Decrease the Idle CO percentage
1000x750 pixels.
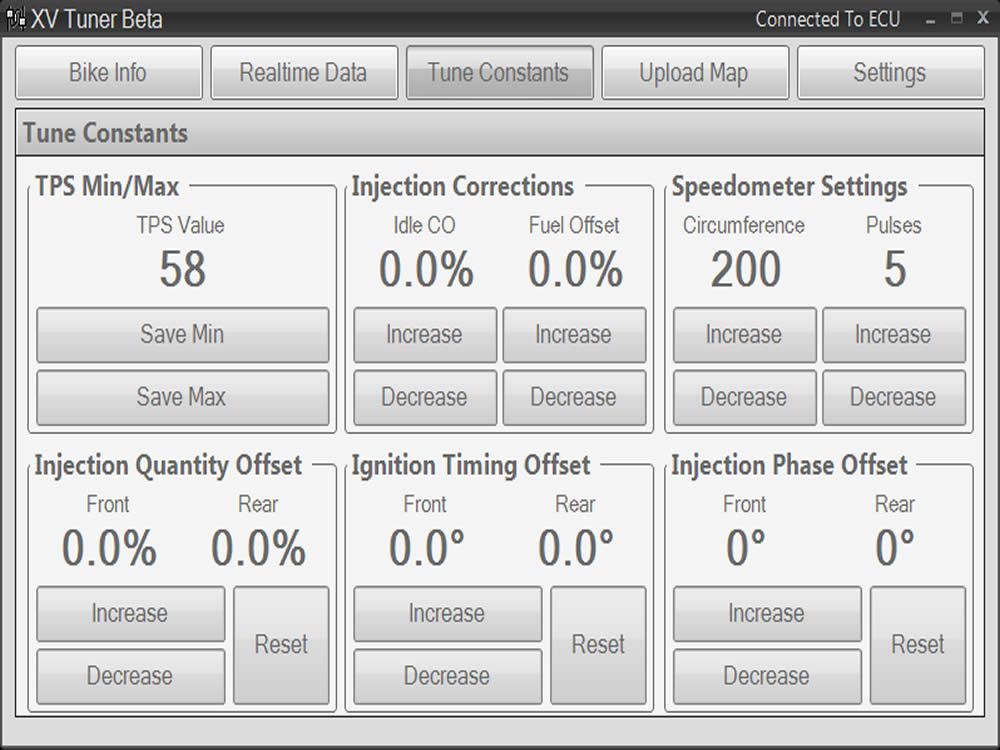(x=424, y=397)
